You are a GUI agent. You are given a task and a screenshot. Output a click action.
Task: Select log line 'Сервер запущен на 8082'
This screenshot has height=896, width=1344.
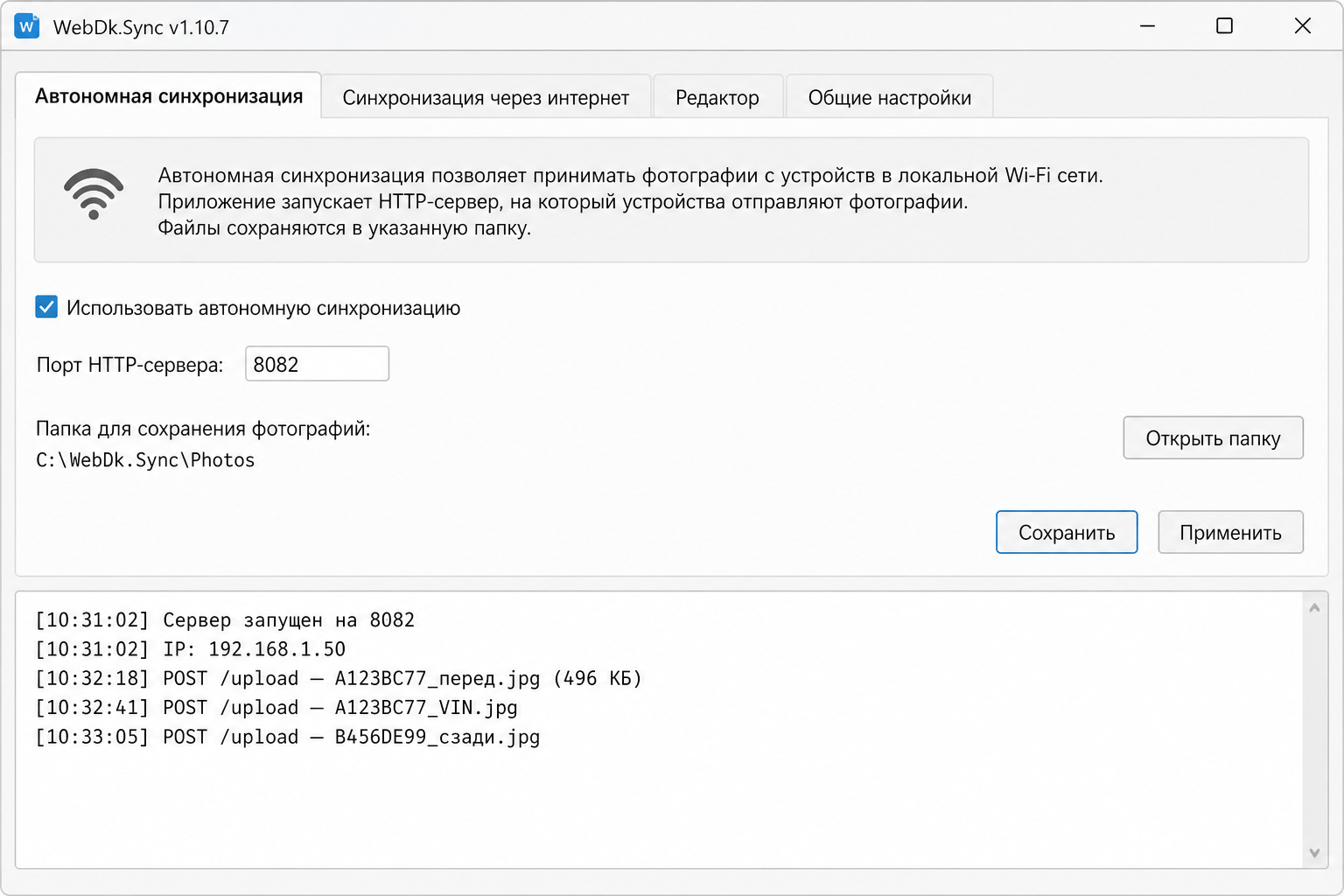tap(225, 620)
